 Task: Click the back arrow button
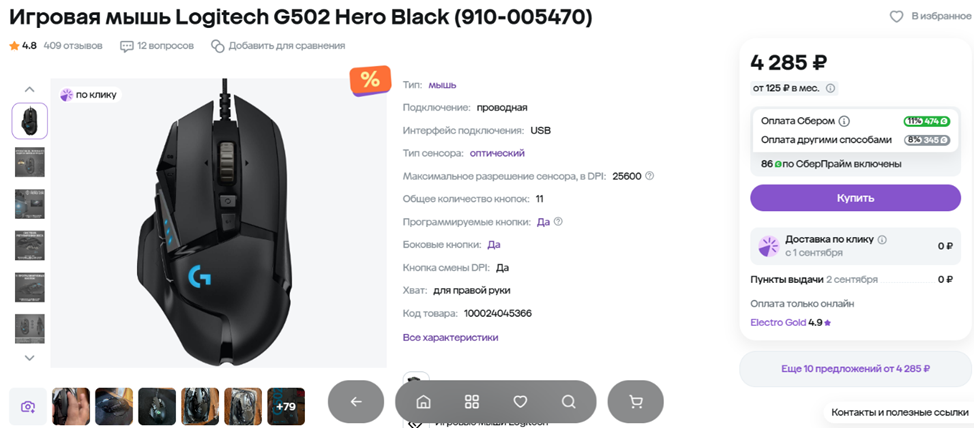coord(355,402)
